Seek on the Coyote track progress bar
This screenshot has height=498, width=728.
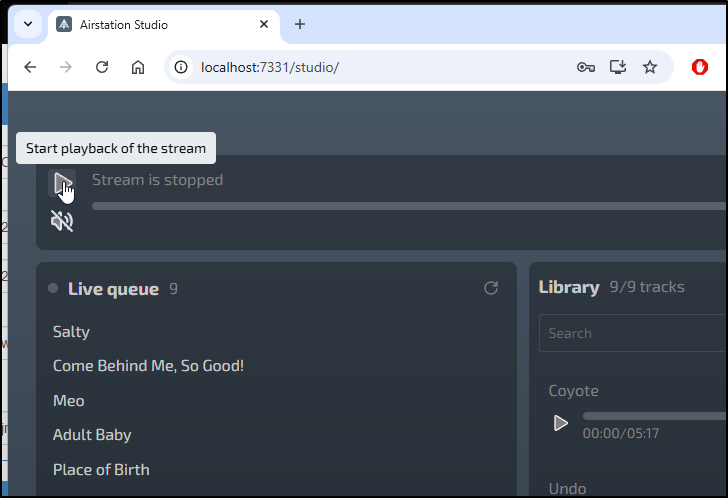coord(655,416)
